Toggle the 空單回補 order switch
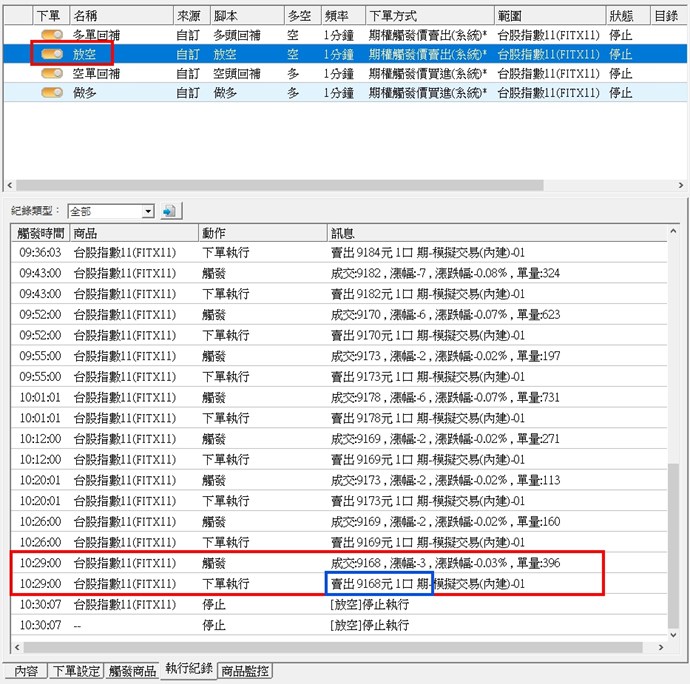The width and height of the screenshot is (690, 684). point(52,73)
